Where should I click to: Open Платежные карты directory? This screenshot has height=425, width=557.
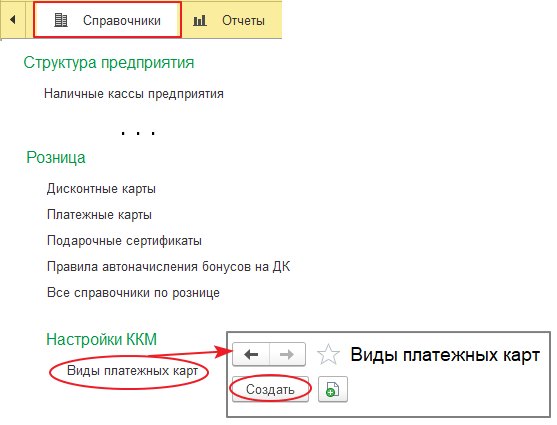pyautogui.click(x=99, y=215)
